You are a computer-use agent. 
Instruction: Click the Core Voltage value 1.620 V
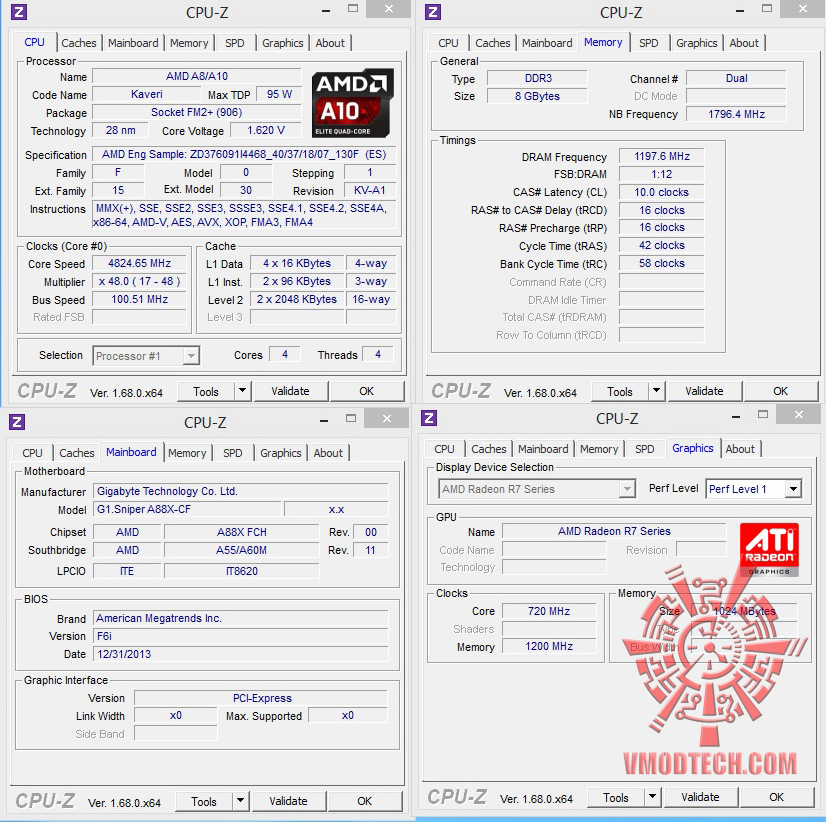point(266,130)
